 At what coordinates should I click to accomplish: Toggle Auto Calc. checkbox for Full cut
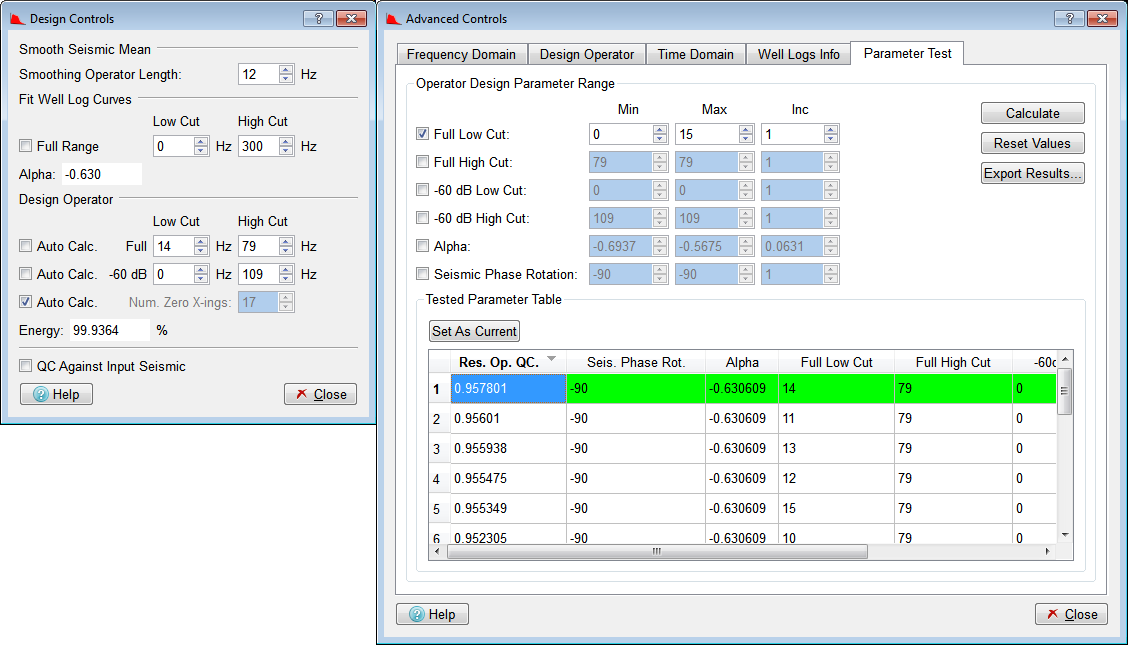coord(26,246)
